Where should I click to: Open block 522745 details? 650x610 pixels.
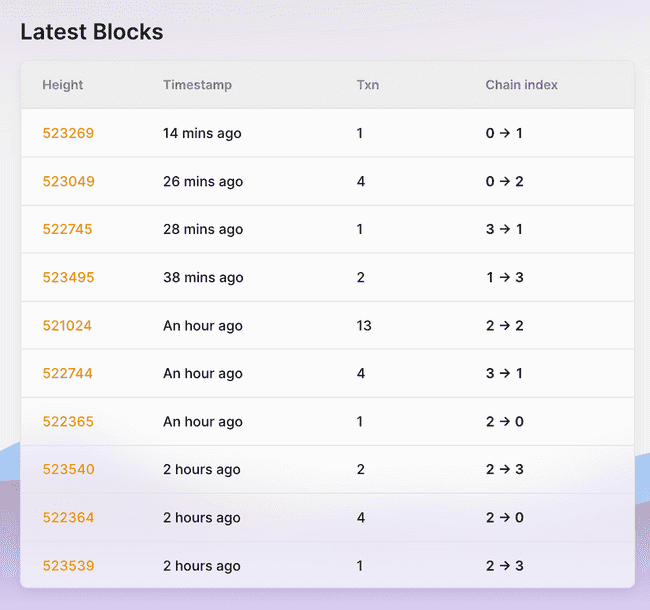pyautogui.click(x=67, y=229)
